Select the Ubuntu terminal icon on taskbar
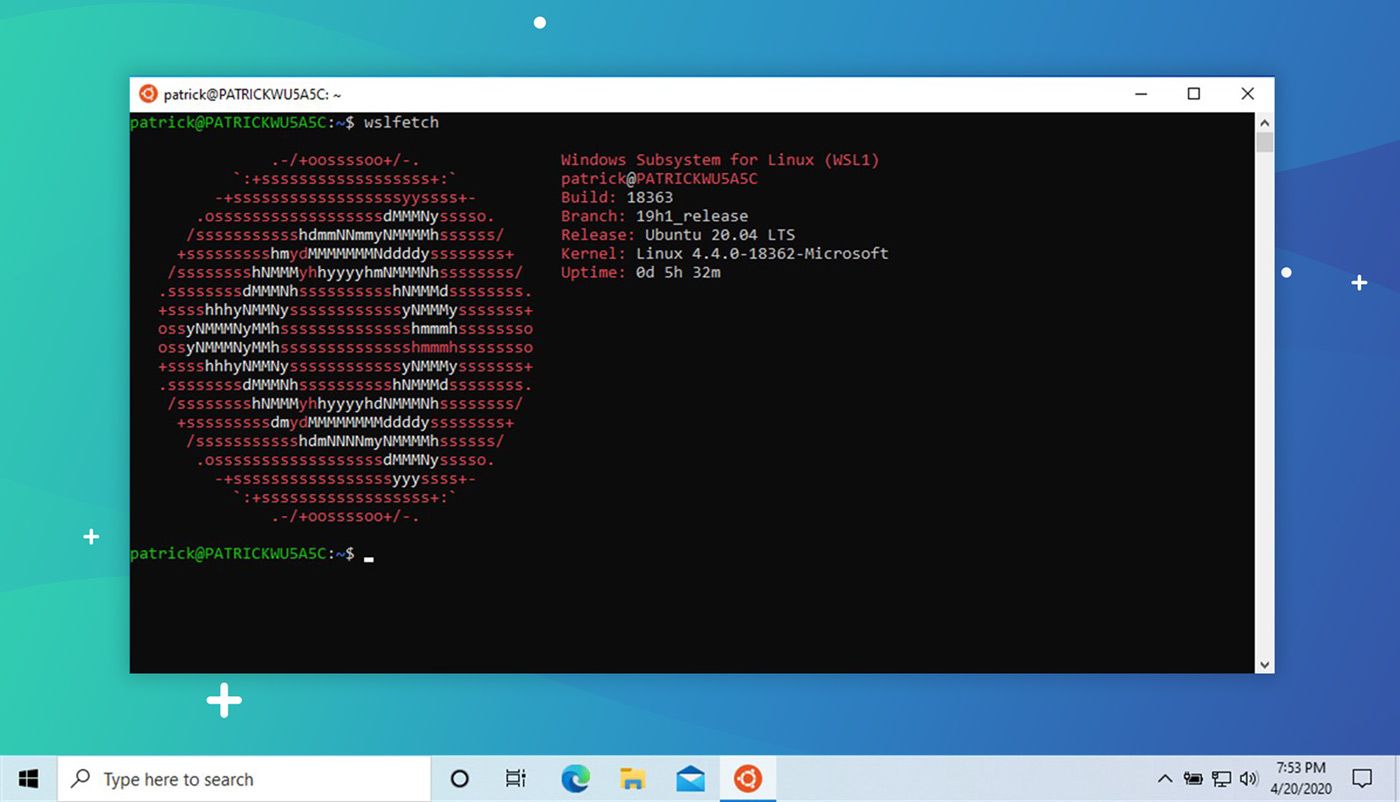 [x=747, y=778]
